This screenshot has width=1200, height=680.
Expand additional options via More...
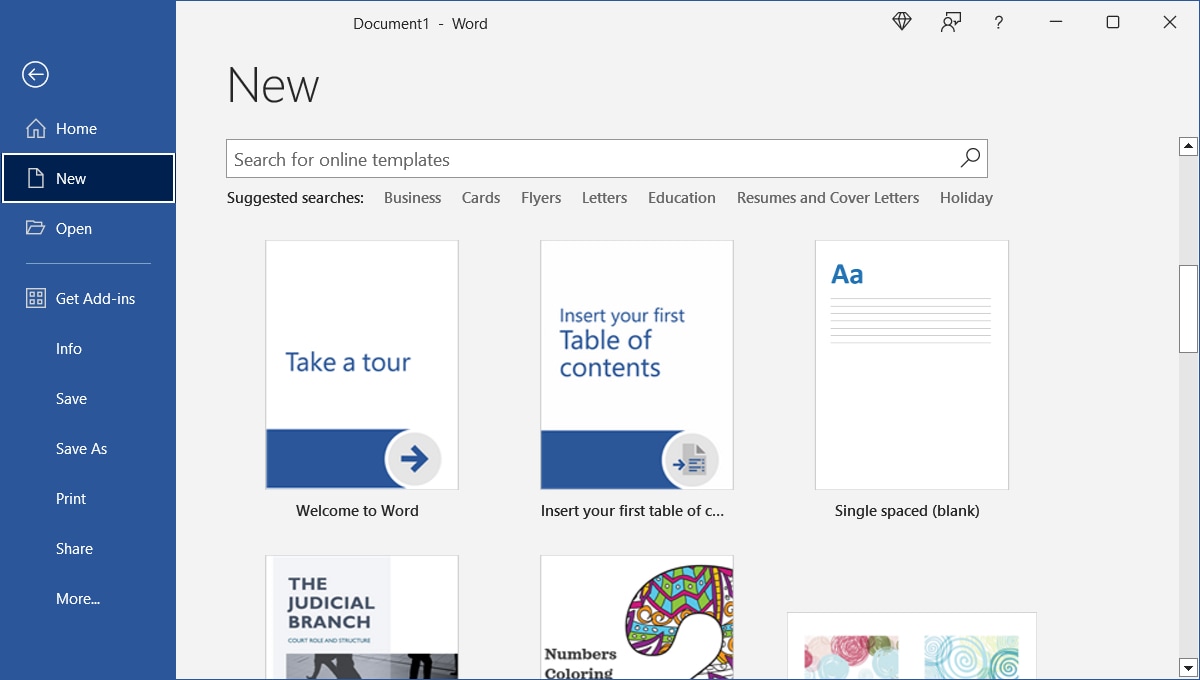[77, 598]
